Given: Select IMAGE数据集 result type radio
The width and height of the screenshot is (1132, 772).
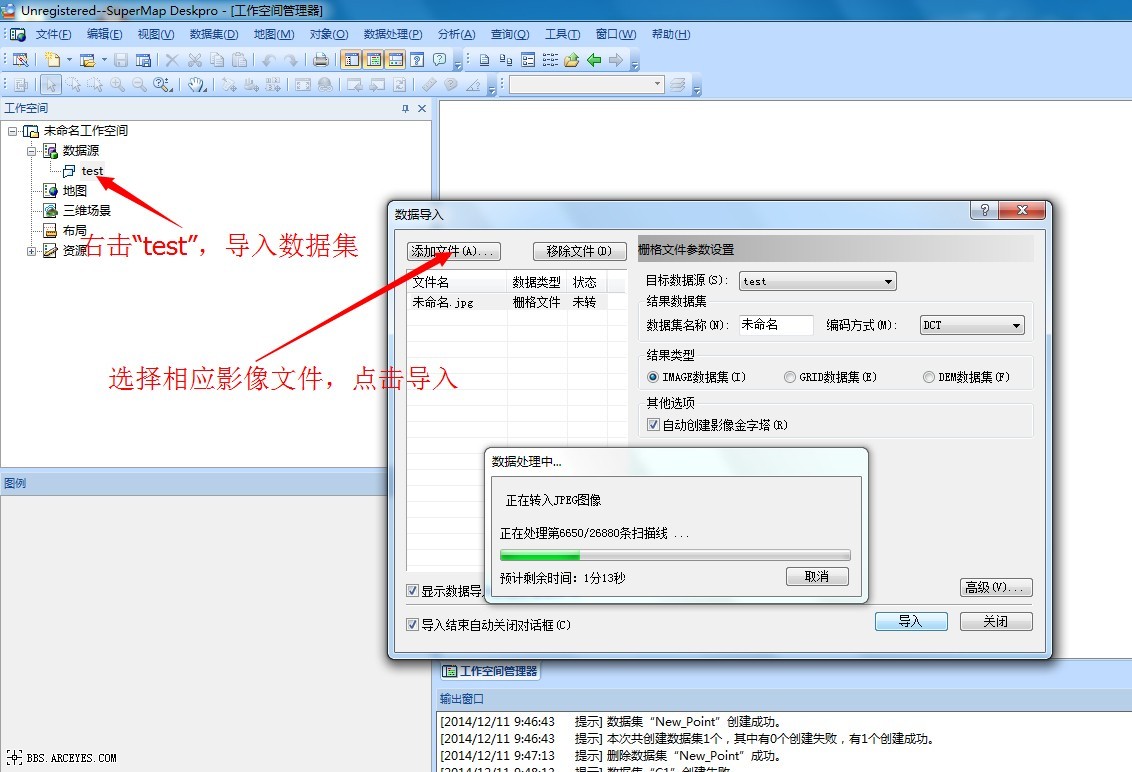Looking at the screenshot, I should [653, 377].
